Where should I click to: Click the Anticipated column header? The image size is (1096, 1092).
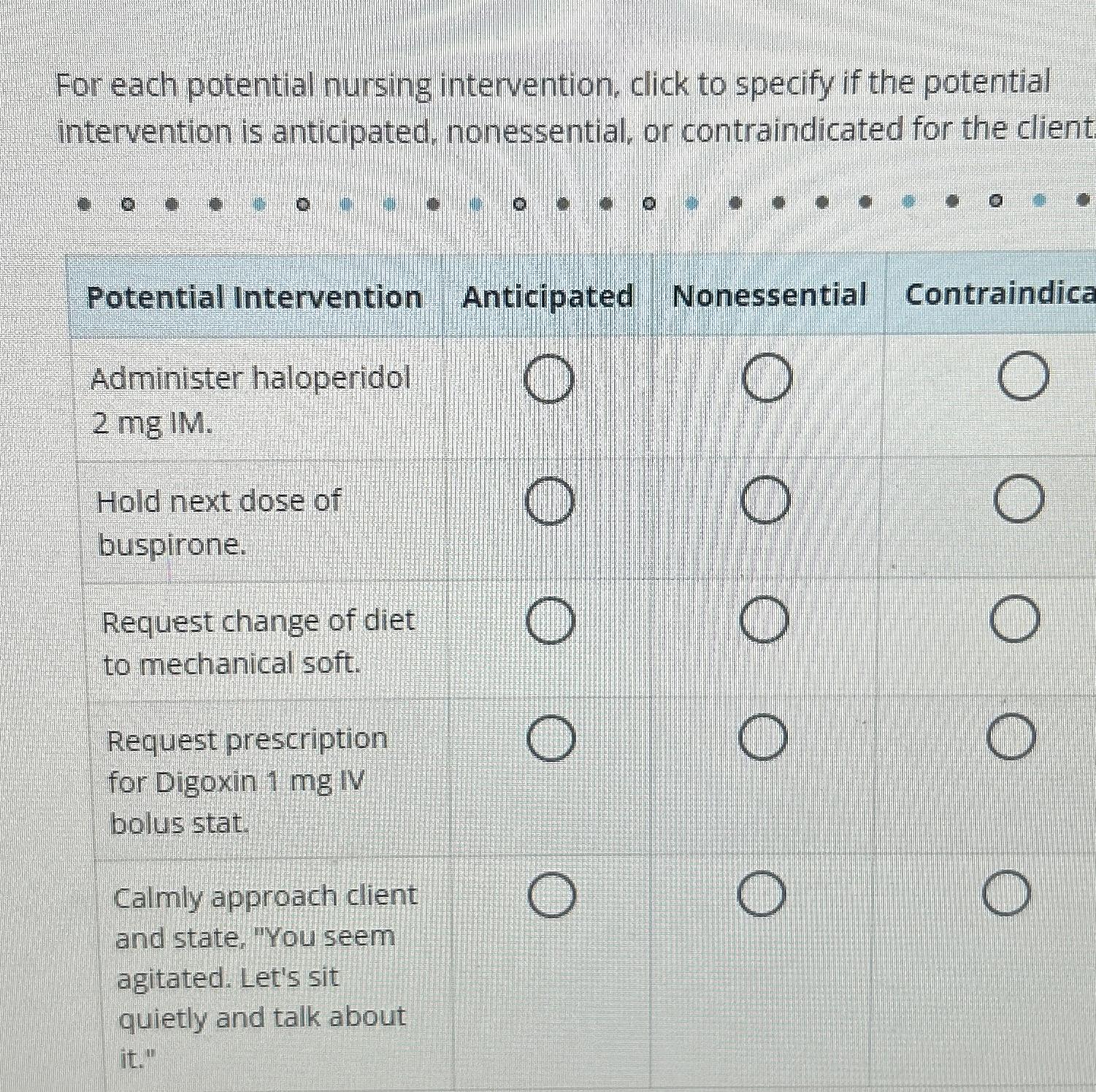coord(549,297)
